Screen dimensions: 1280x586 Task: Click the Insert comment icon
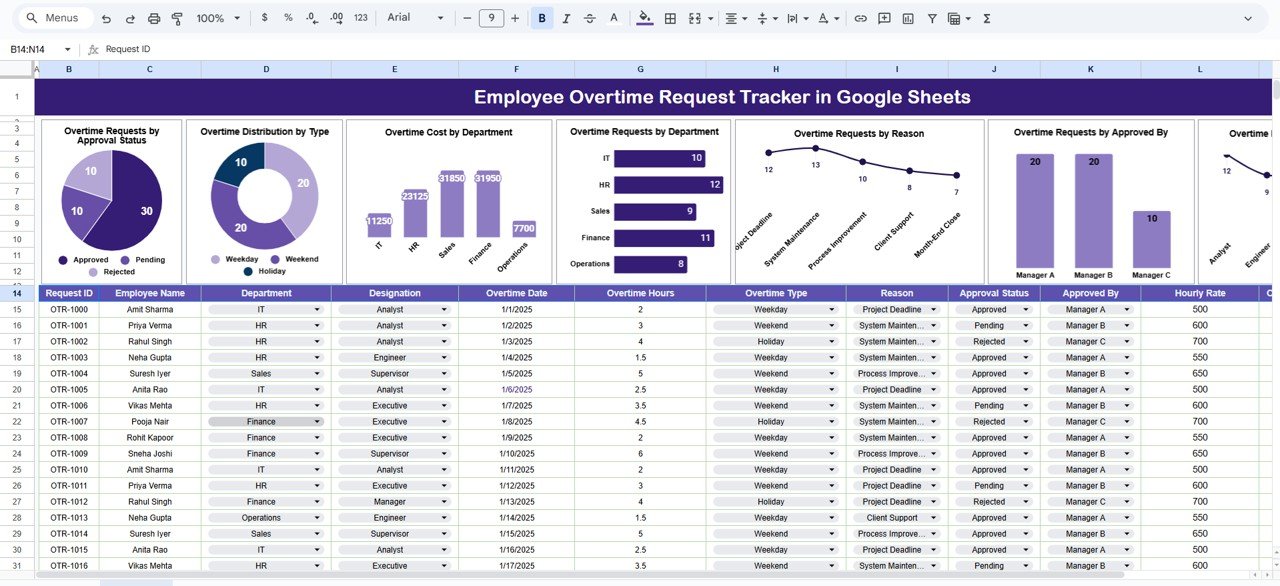(884, 17)
